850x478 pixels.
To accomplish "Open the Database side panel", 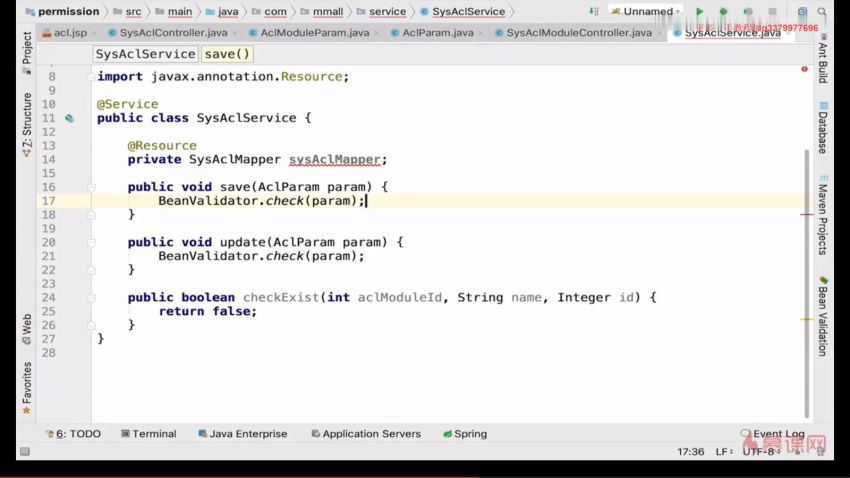I will [822, 127].
